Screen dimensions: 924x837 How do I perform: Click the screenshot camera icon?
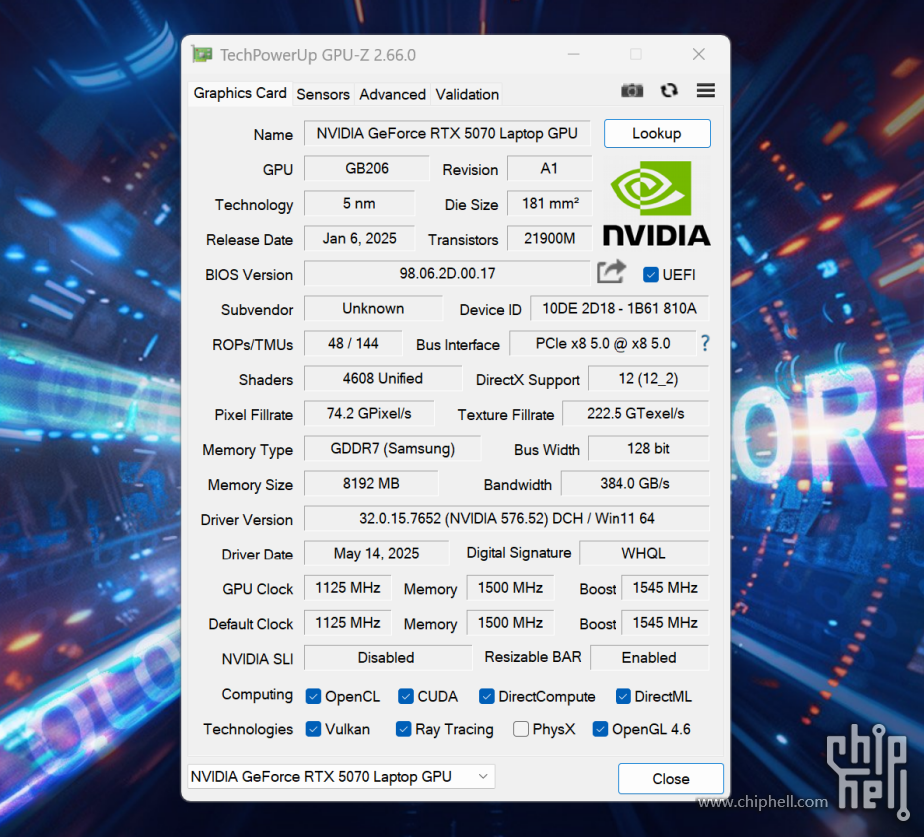coord(632,91)
